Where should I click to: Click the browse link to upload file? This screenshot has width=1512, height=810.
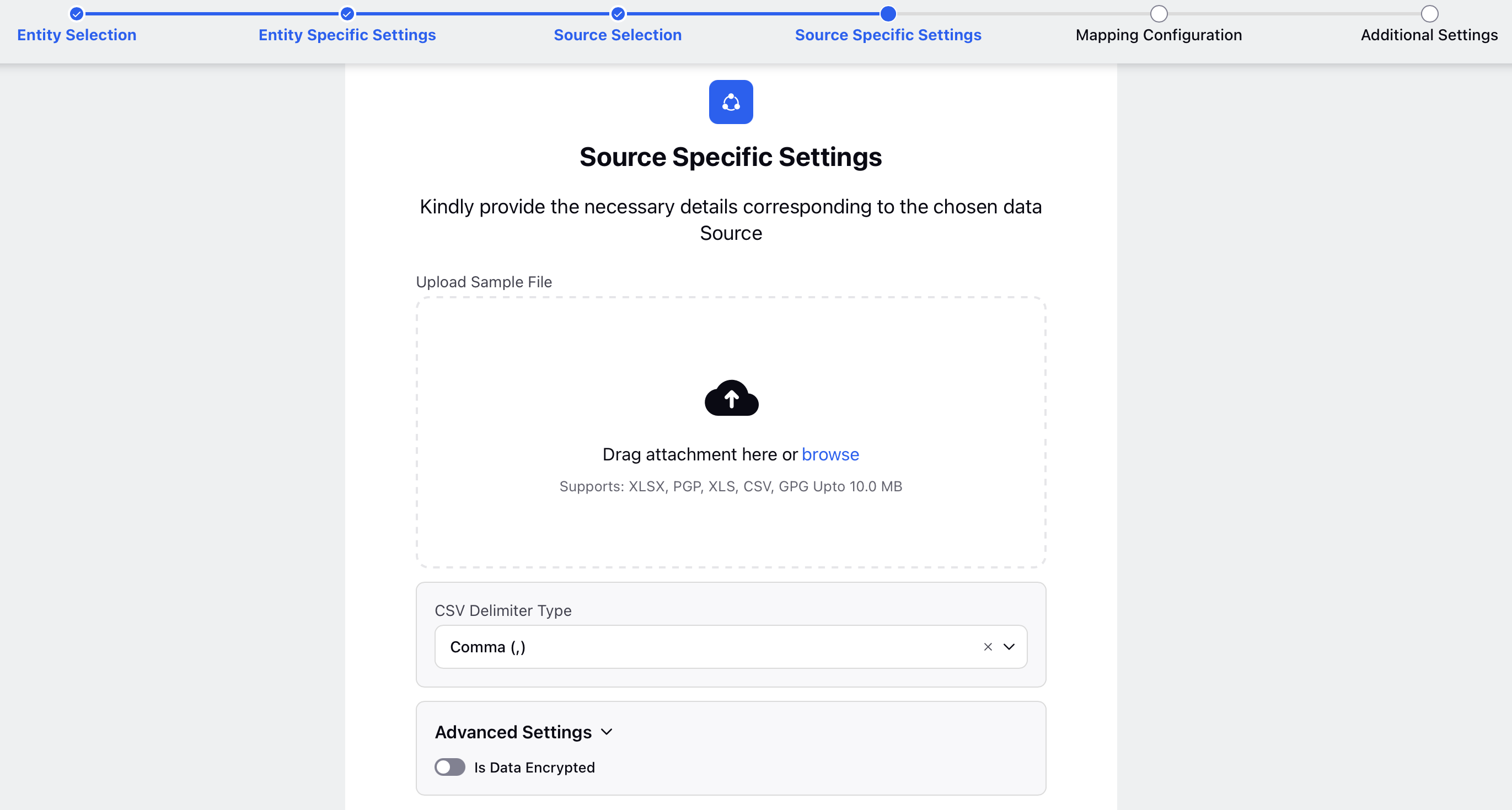(830, 454)
